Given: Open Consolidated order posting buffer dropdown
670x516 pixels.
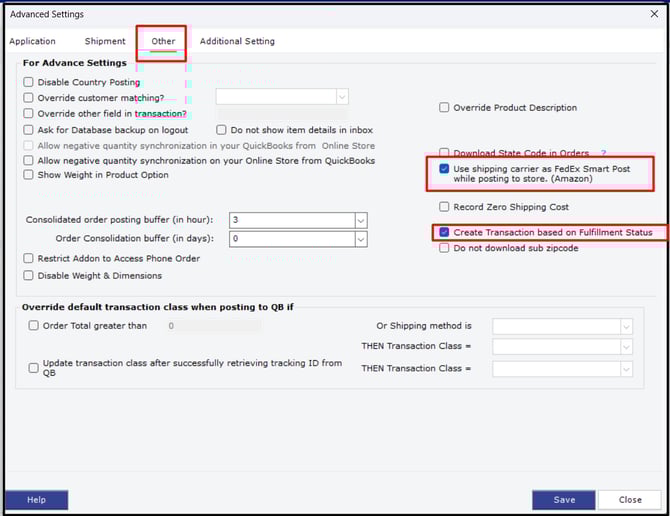Looking at the screenshot, I should tap(361, 220).
